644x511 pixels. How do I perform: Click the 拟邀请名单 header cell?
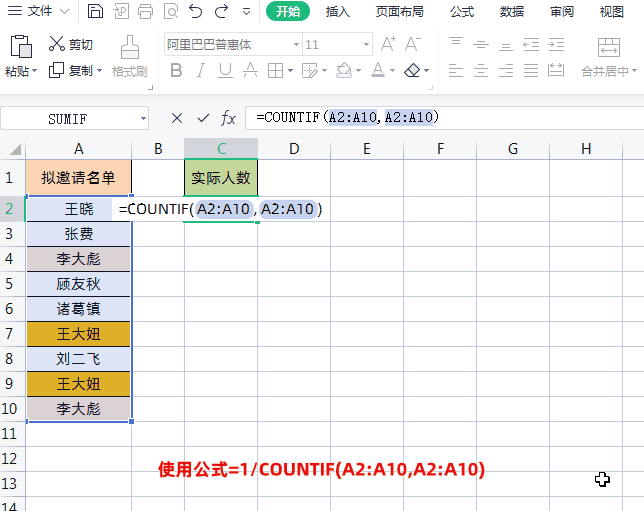pyautogui.click(x=78, y=178)
